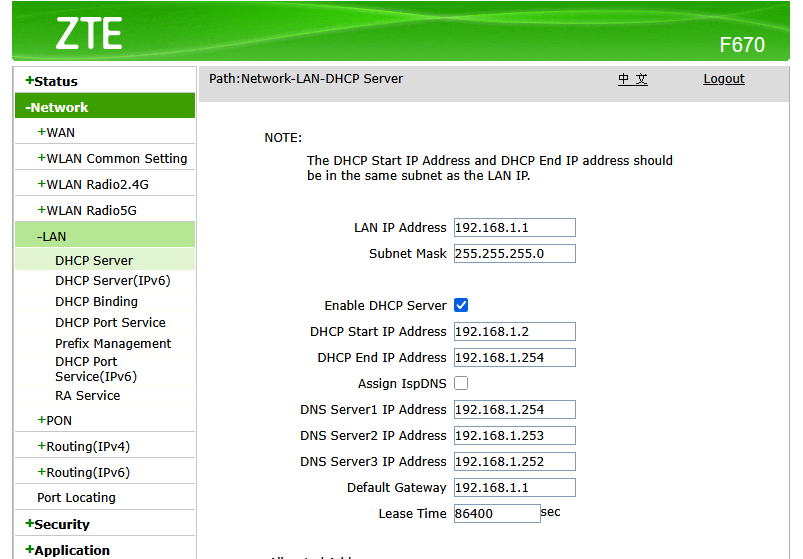Switch language with the 中文 link
Screen dimensions: 803x559
[632, 79]
